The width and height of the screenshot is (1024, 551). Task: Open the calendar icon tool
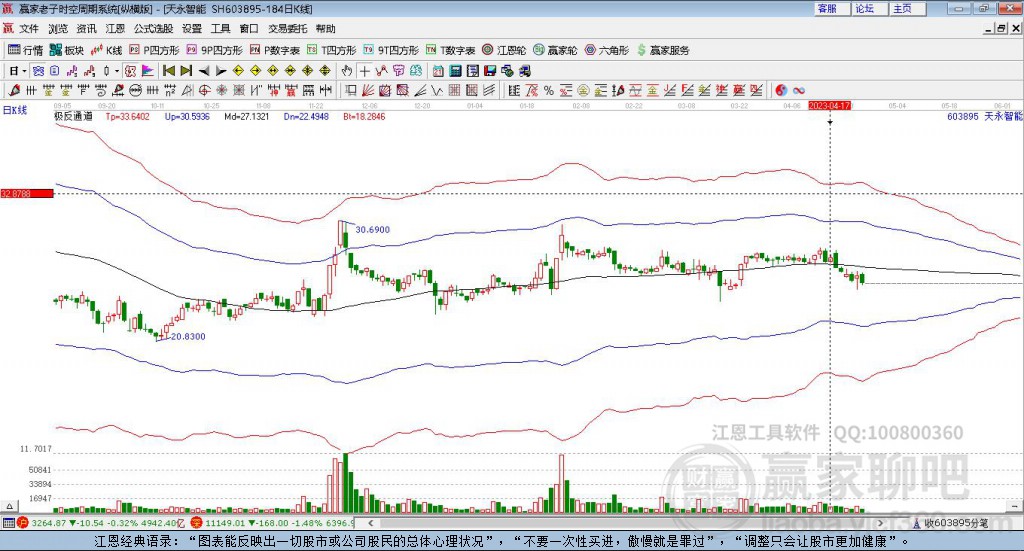click(x=438, y=71)
